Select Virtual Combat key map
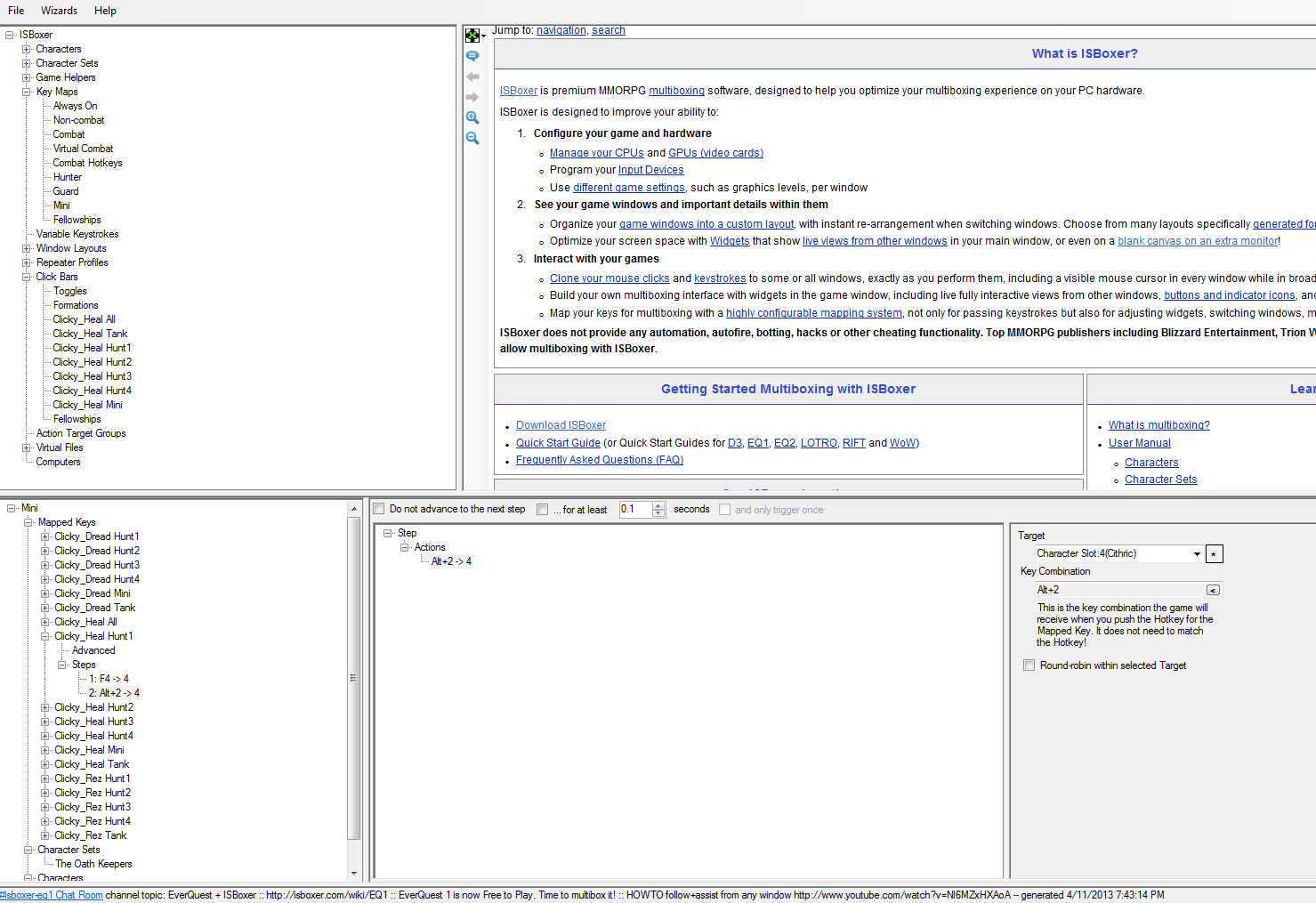This screenshot has height=903, width=1316. pyautogui.click(x=83, y=149)
